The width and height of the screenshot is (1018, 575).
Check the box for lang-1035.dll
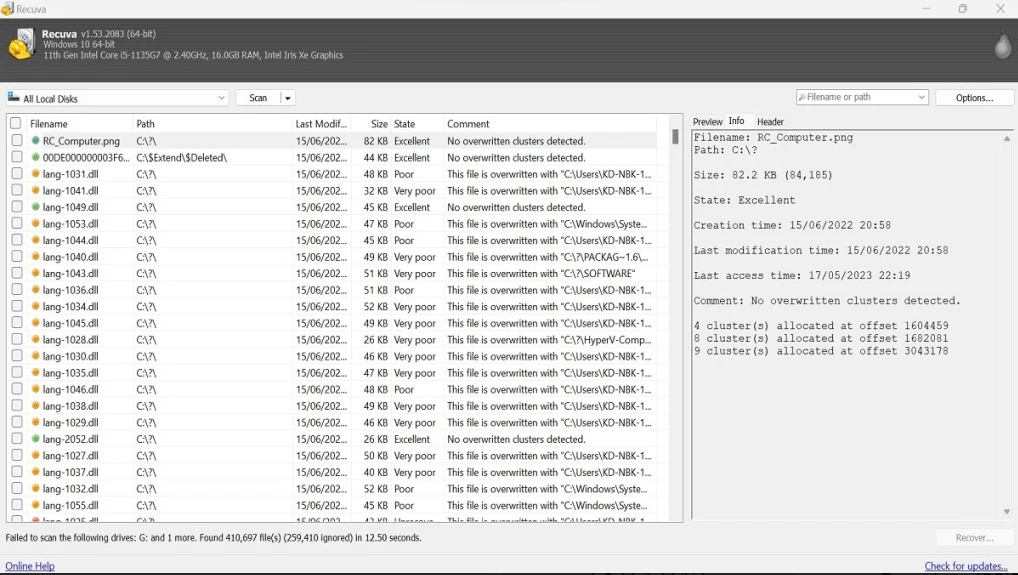17,373
